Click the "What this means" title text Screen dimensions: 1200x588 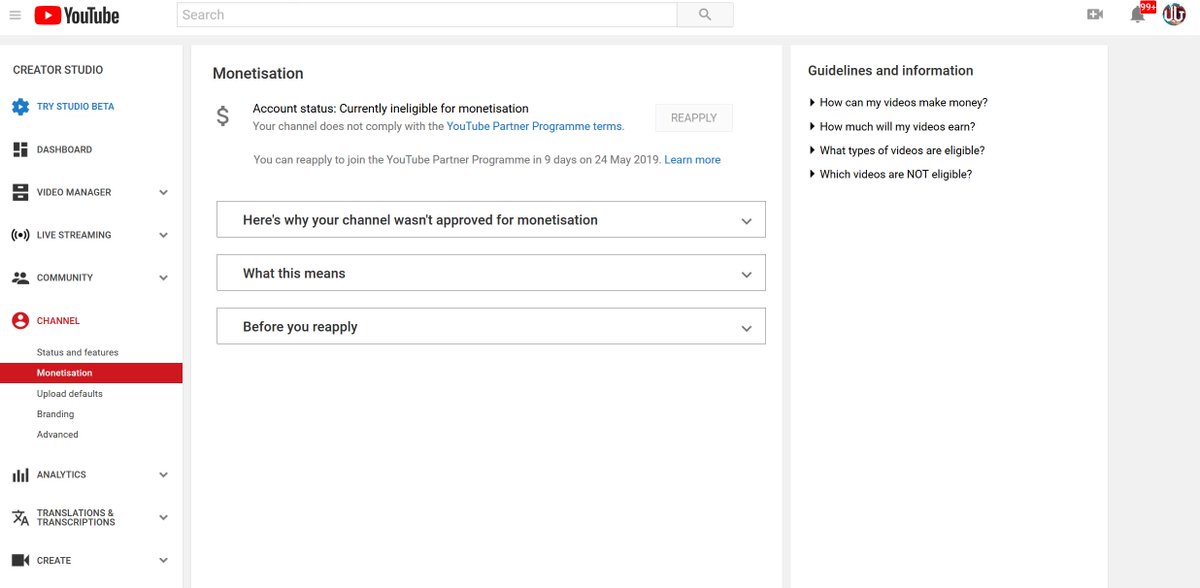[294, 273]
